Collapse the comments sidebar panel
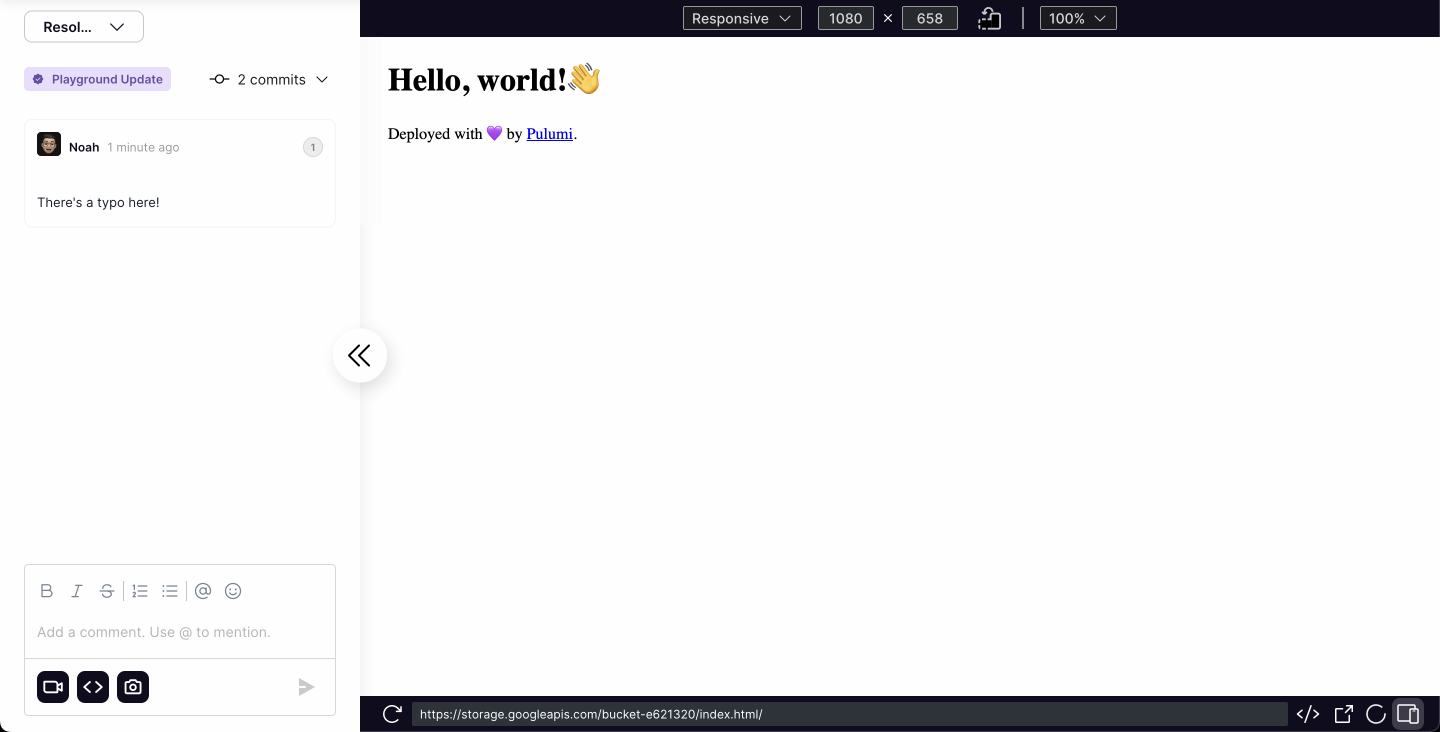This screenshot has width=1440, height=732. point(359,355)
